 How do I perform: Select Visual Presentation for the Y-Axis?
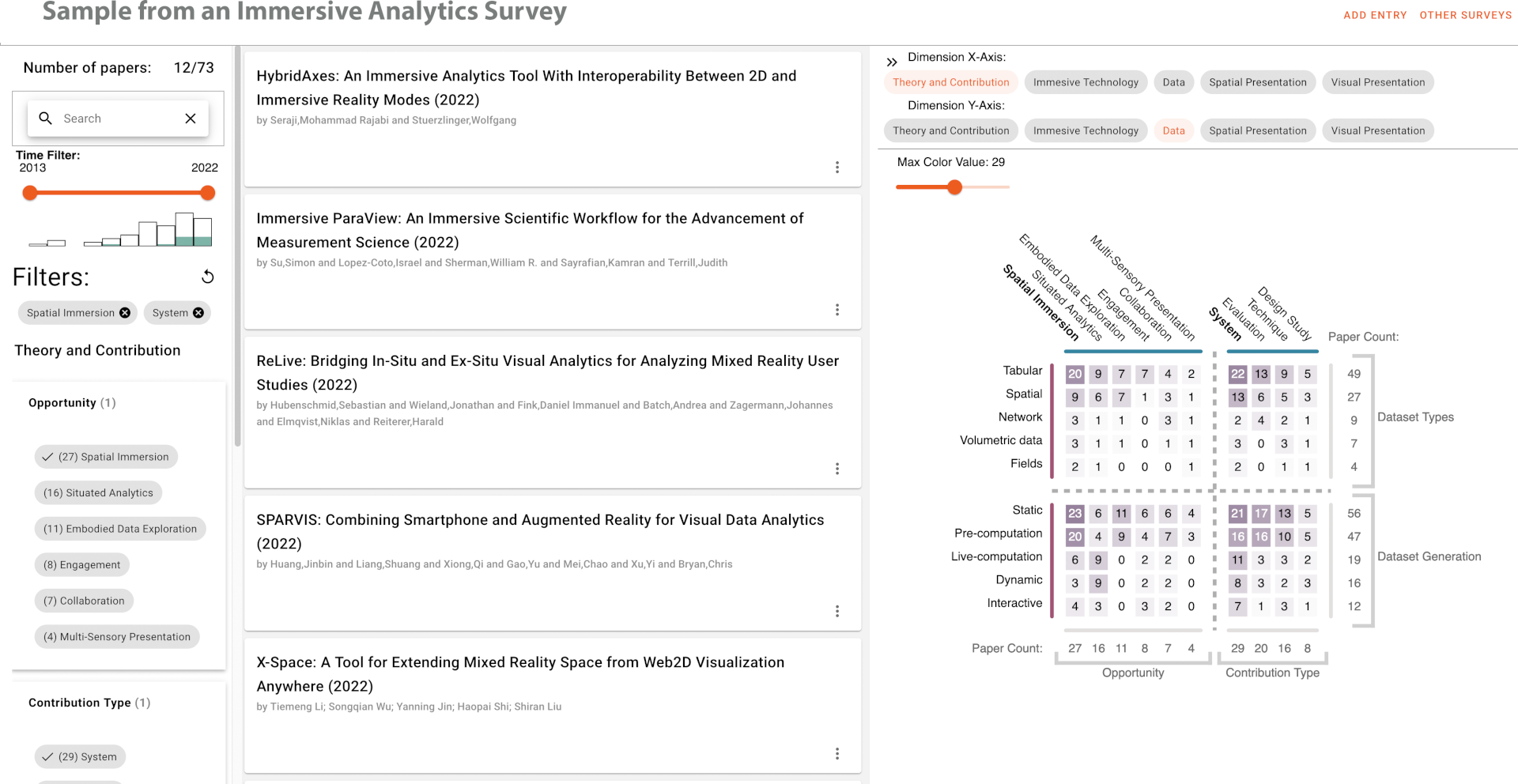tap(1377, 130)
